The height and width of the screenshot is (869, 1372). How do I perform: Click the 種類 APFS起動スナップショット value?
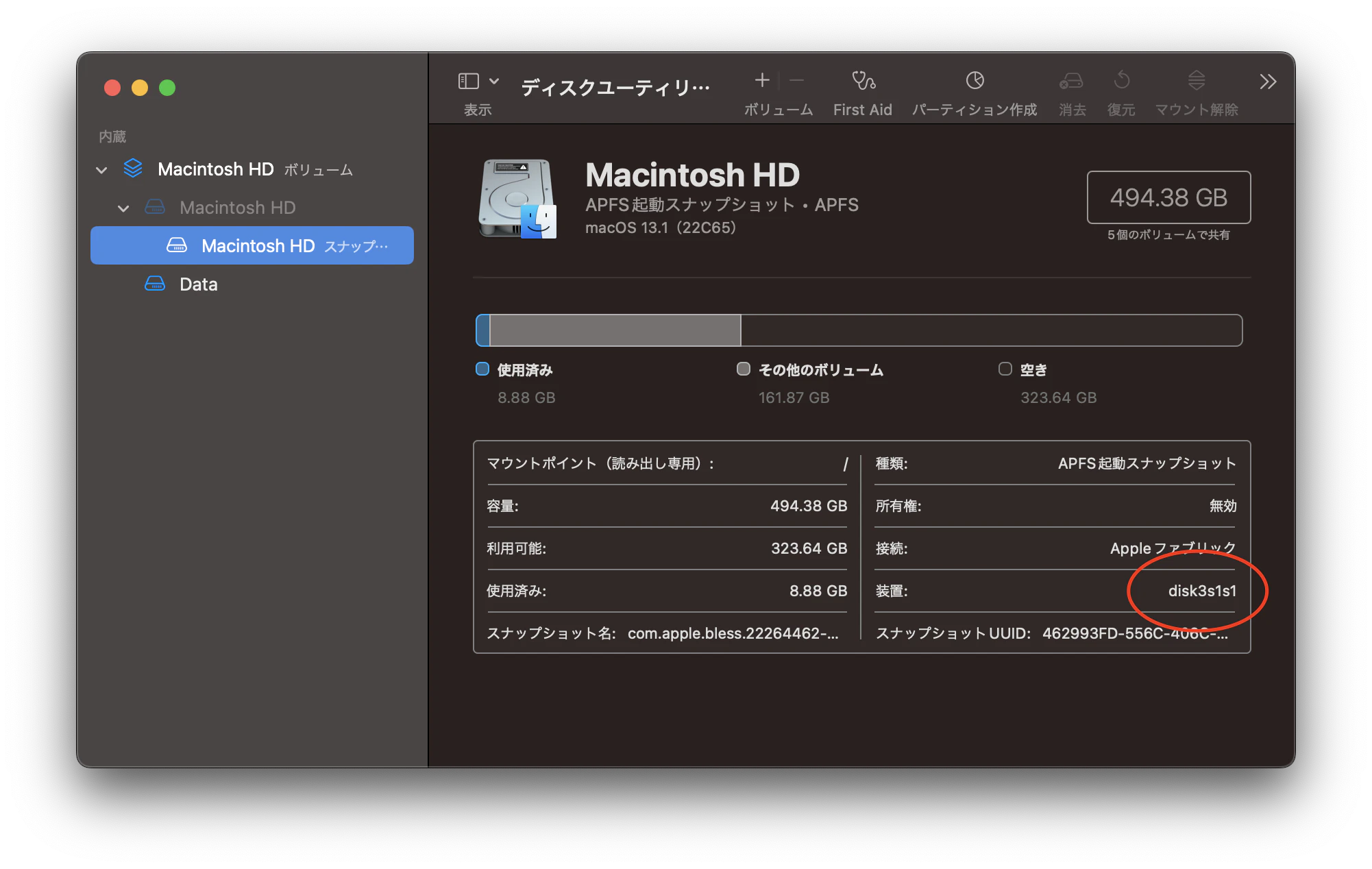pos(1147,463)
